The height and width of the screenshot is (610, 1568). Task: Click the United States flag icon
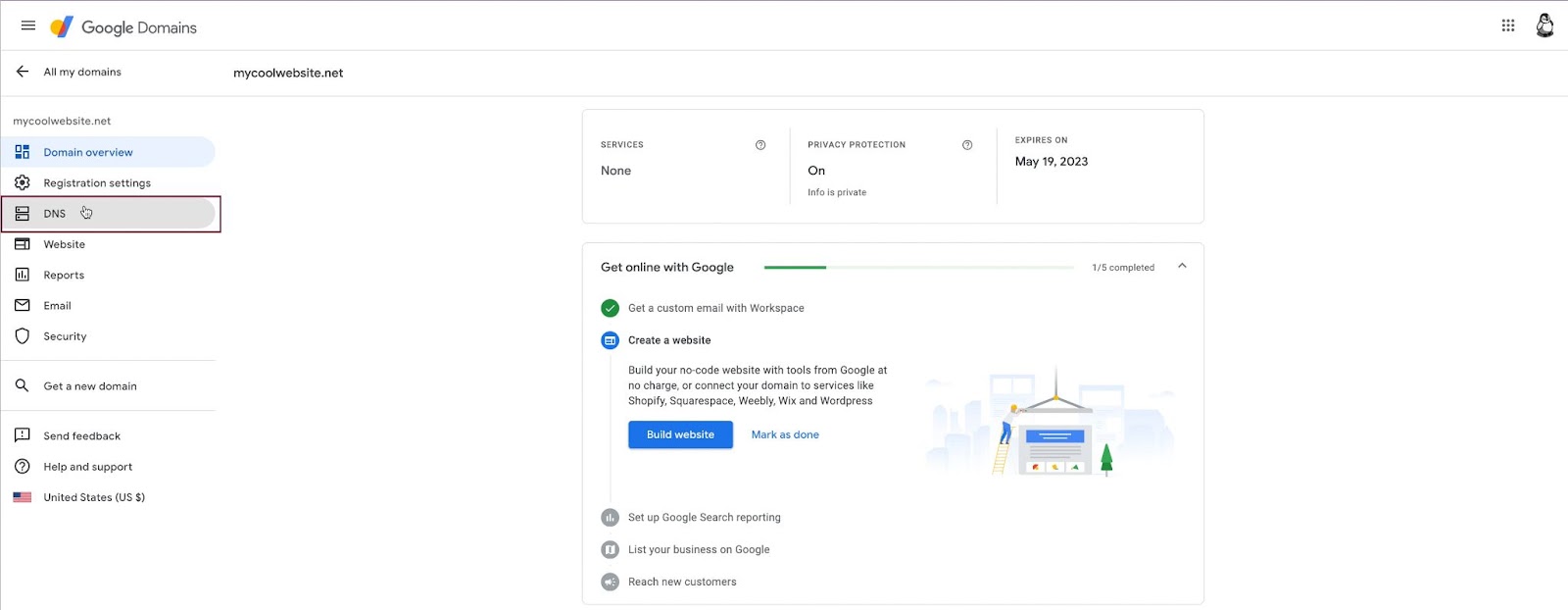point(23,497)
